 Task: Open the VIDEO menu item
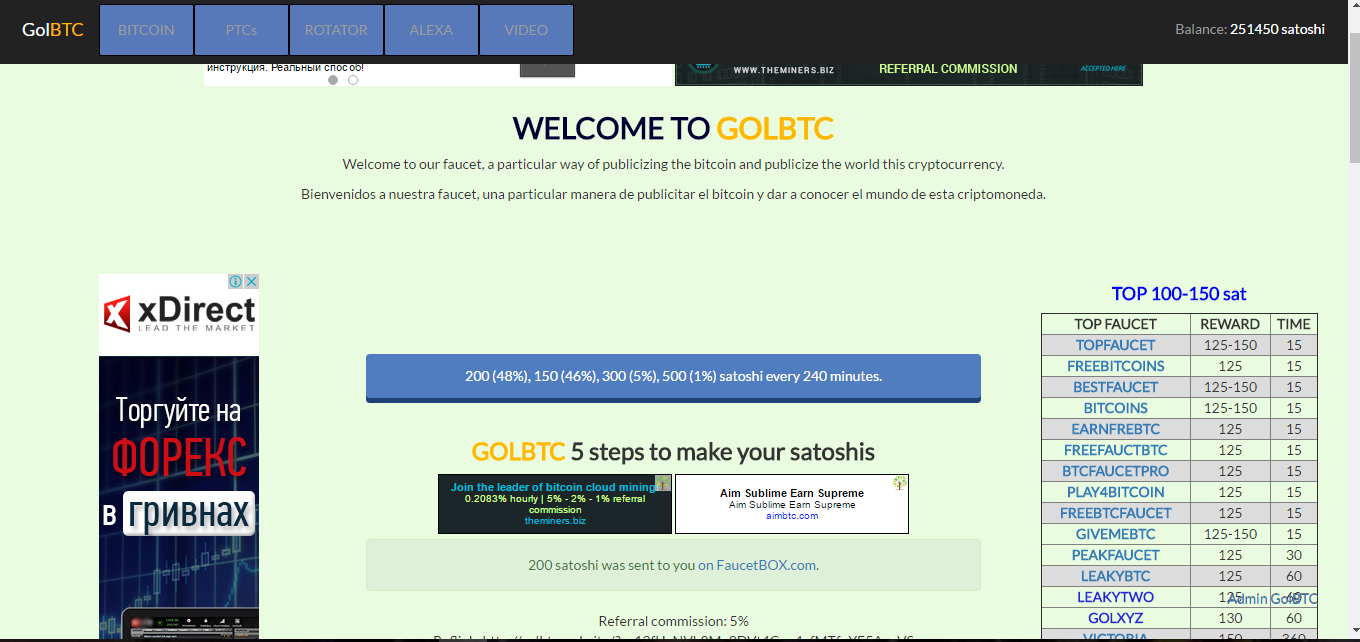tap(526, 30)
